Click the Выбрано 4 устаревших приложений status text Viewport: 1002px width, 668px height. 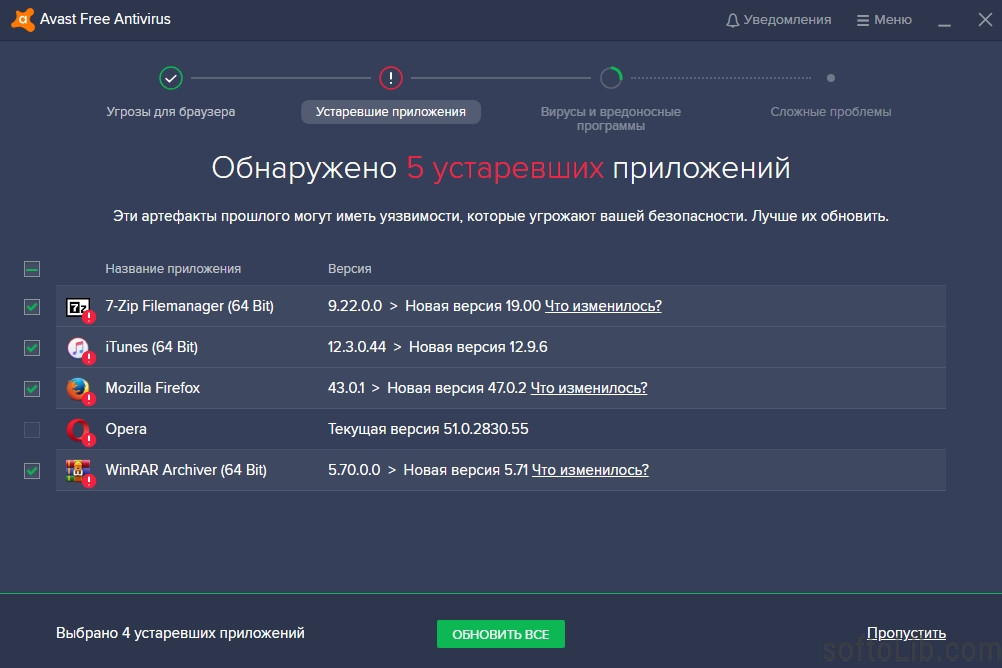(x=180, y=633)
